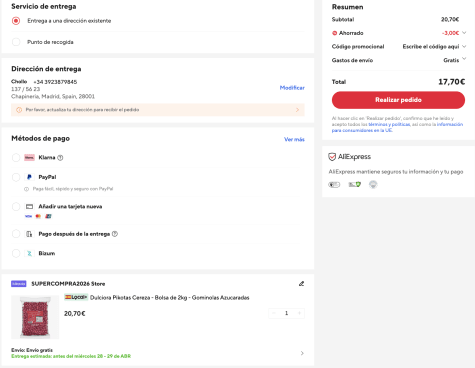Viewport: 475px width, 368px height.
Task: Expand Gastos de envío chevron
Action: coord(464,59)
